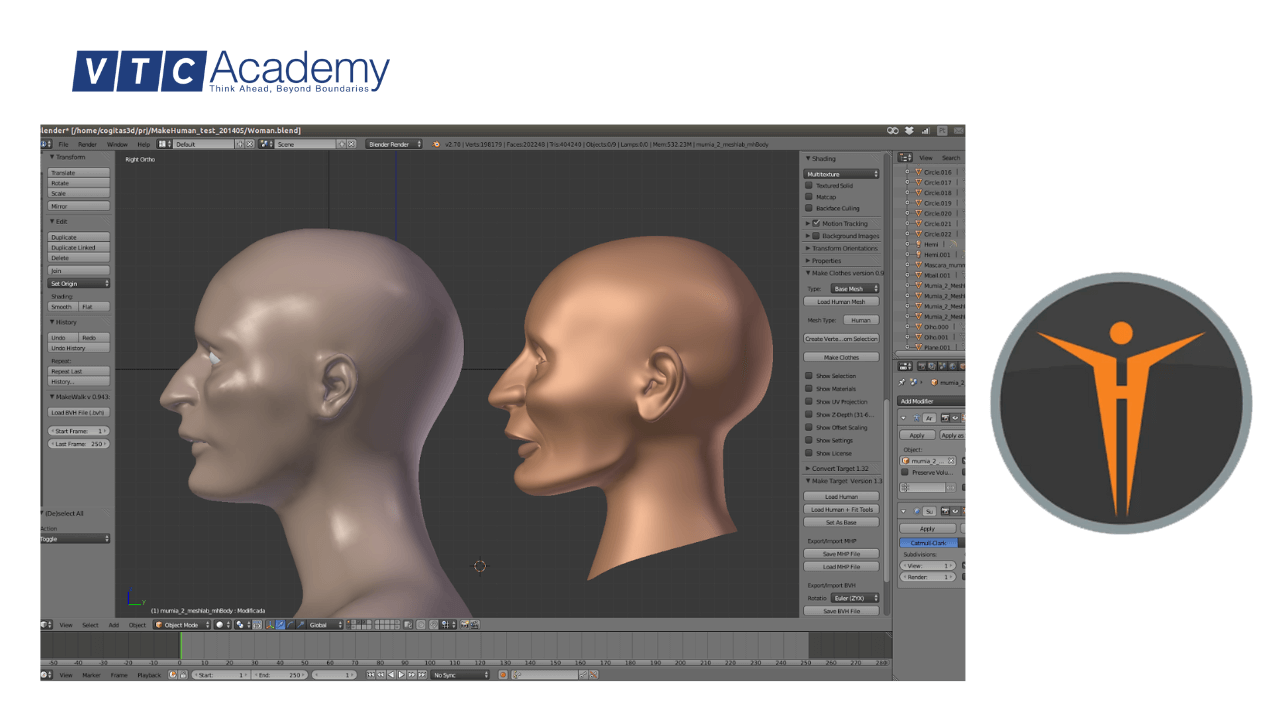Click the MakeHuman logo on the right

(x=1121, y=403)
